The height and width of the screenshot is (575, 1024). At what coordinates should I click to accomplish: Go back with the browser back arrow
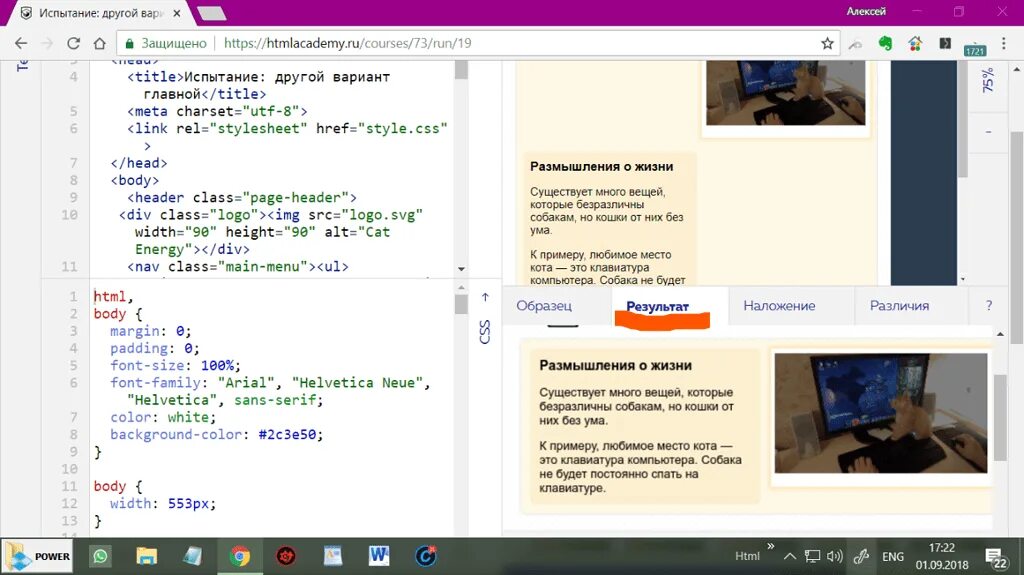21,43
